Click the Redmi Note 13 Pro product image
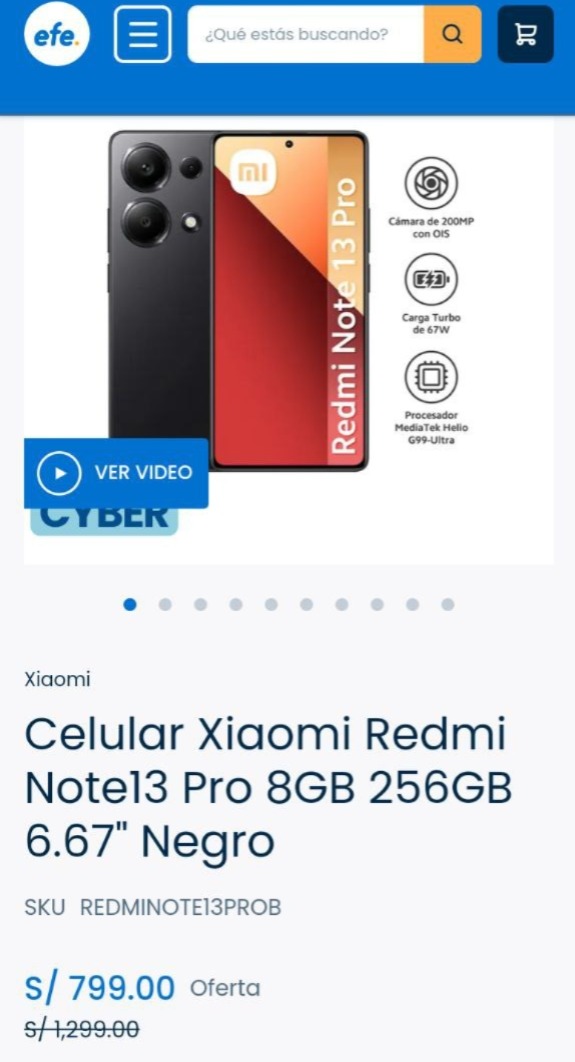Image resolution: width=575 pixels, height=1062 pixels. pyautogui.click(x=238, y=301)
